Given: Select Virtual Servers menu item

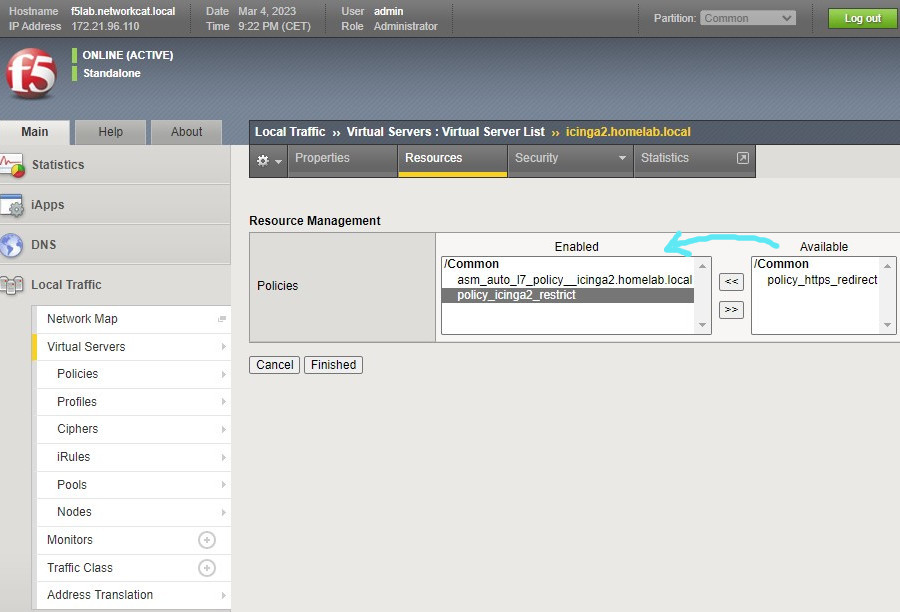Looking at the screenshot, I should pyautogui.click(x=134, y=347).
